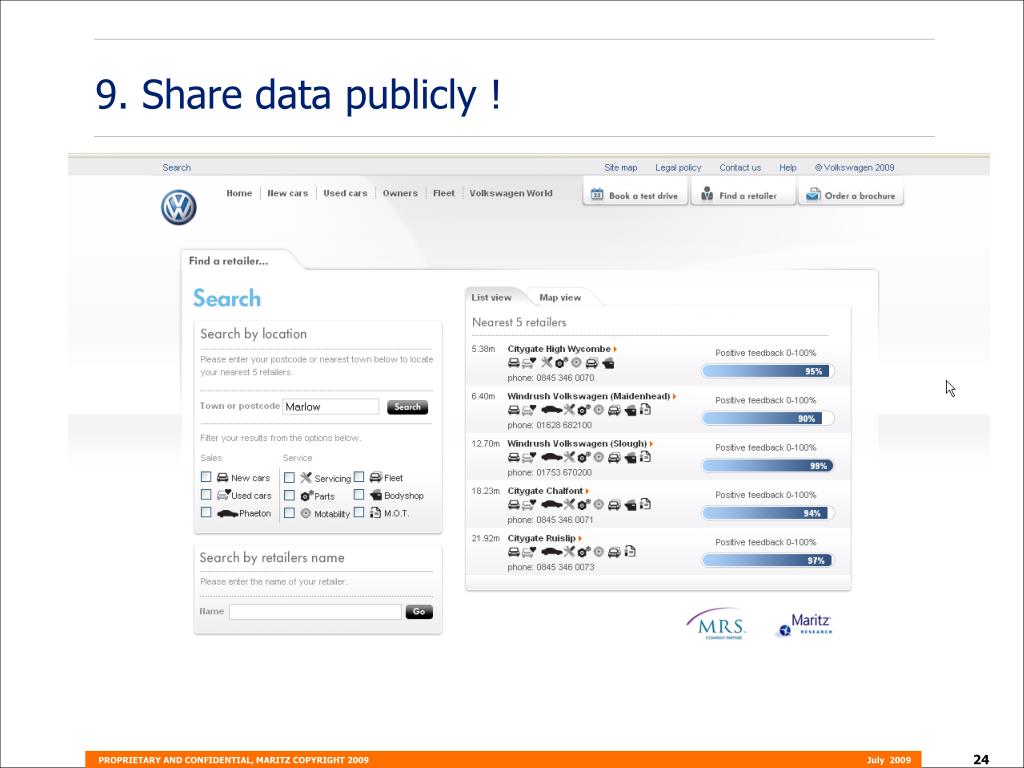Click the calendar icon on Book a test drive

pyautogui.click(x=597, y=194)
